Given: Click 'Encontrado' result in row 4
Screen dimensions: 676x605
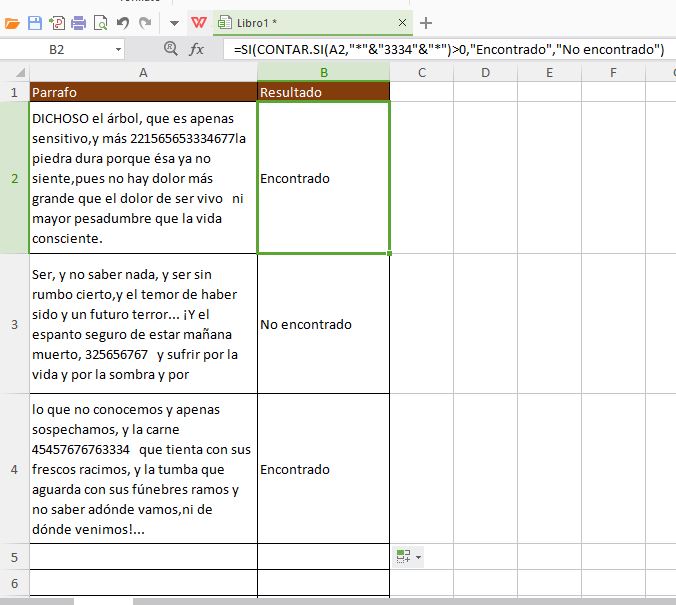Looking at the screenshot, I should coord(323,469).
